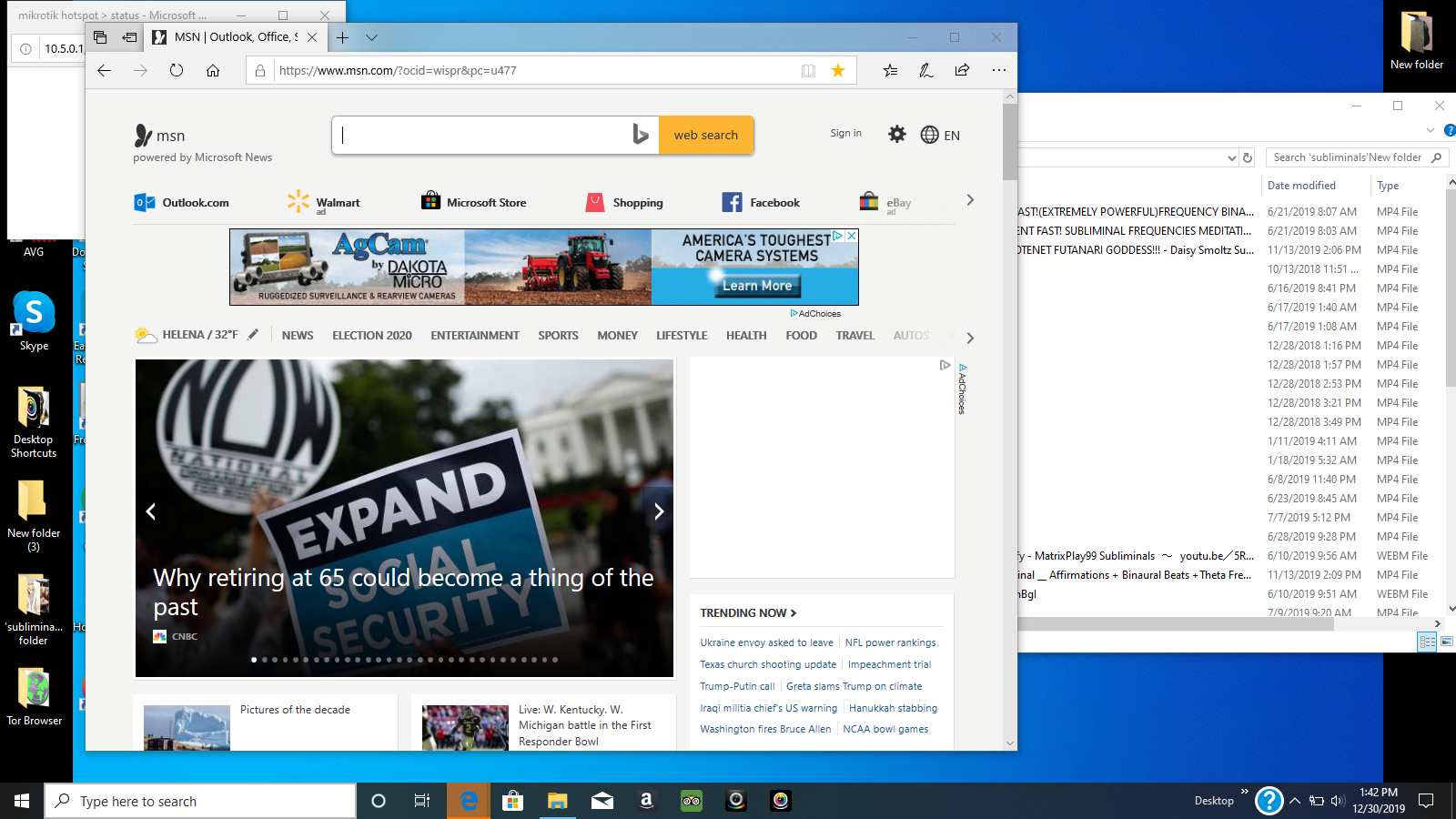The width and height of the screenshot is (1456, 819).
Task: Sign in to MSN
Action: [845, 133]
